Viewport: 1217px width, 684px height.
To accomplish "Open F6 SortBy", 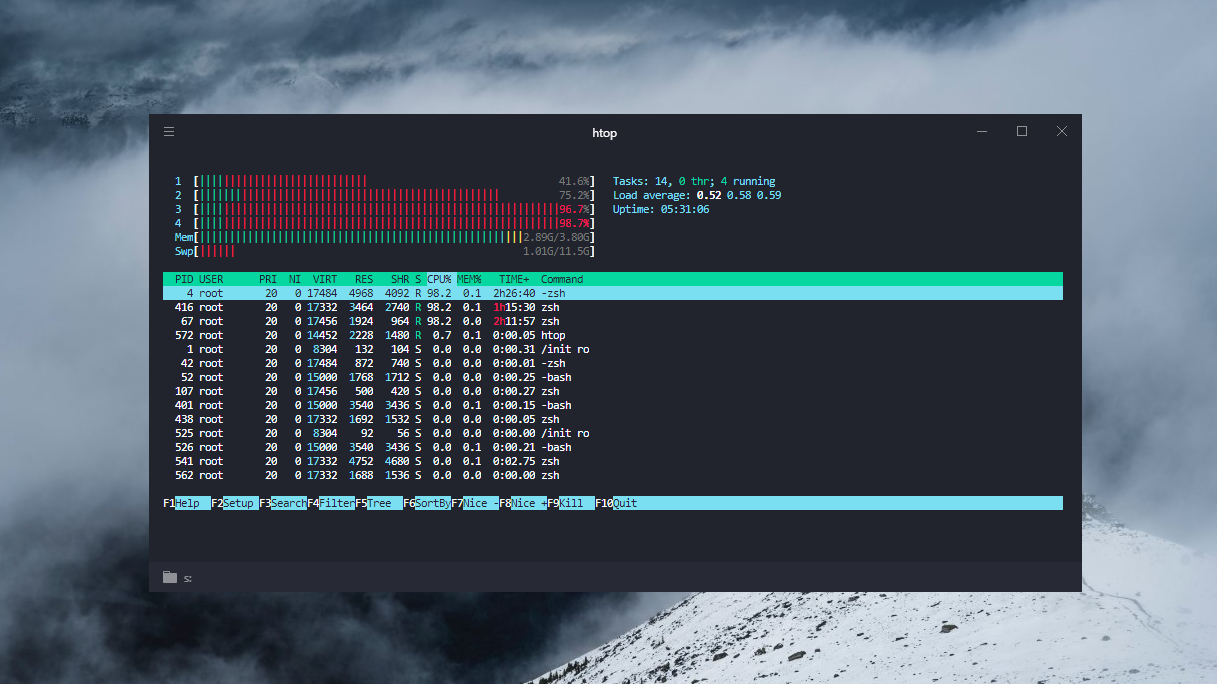I will tap(427, 503).
